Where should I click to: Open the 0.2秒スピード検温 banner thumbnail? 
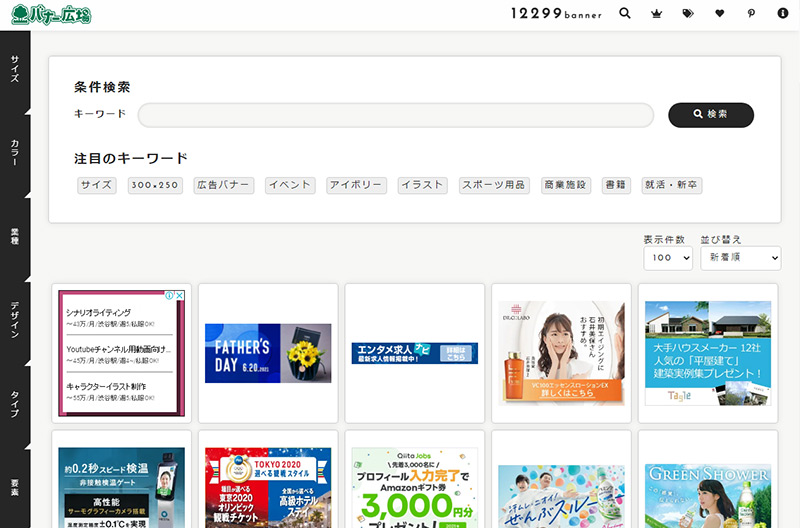point(121,488)
